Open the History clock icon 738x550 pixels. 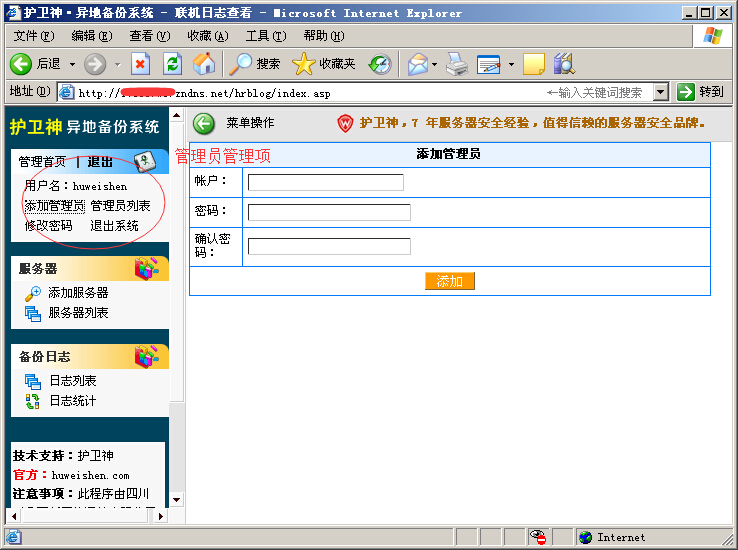380,64
